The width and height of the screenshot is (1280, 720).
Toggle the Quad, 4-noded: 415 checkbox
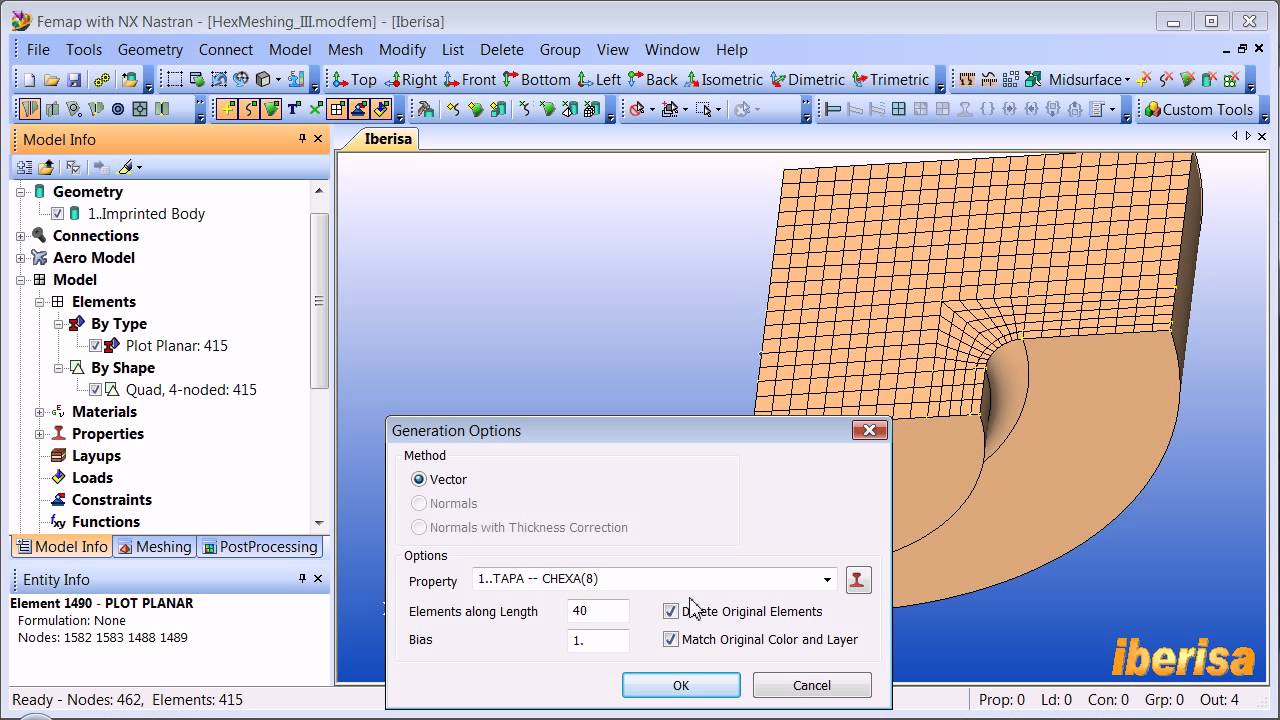point(95,390)
